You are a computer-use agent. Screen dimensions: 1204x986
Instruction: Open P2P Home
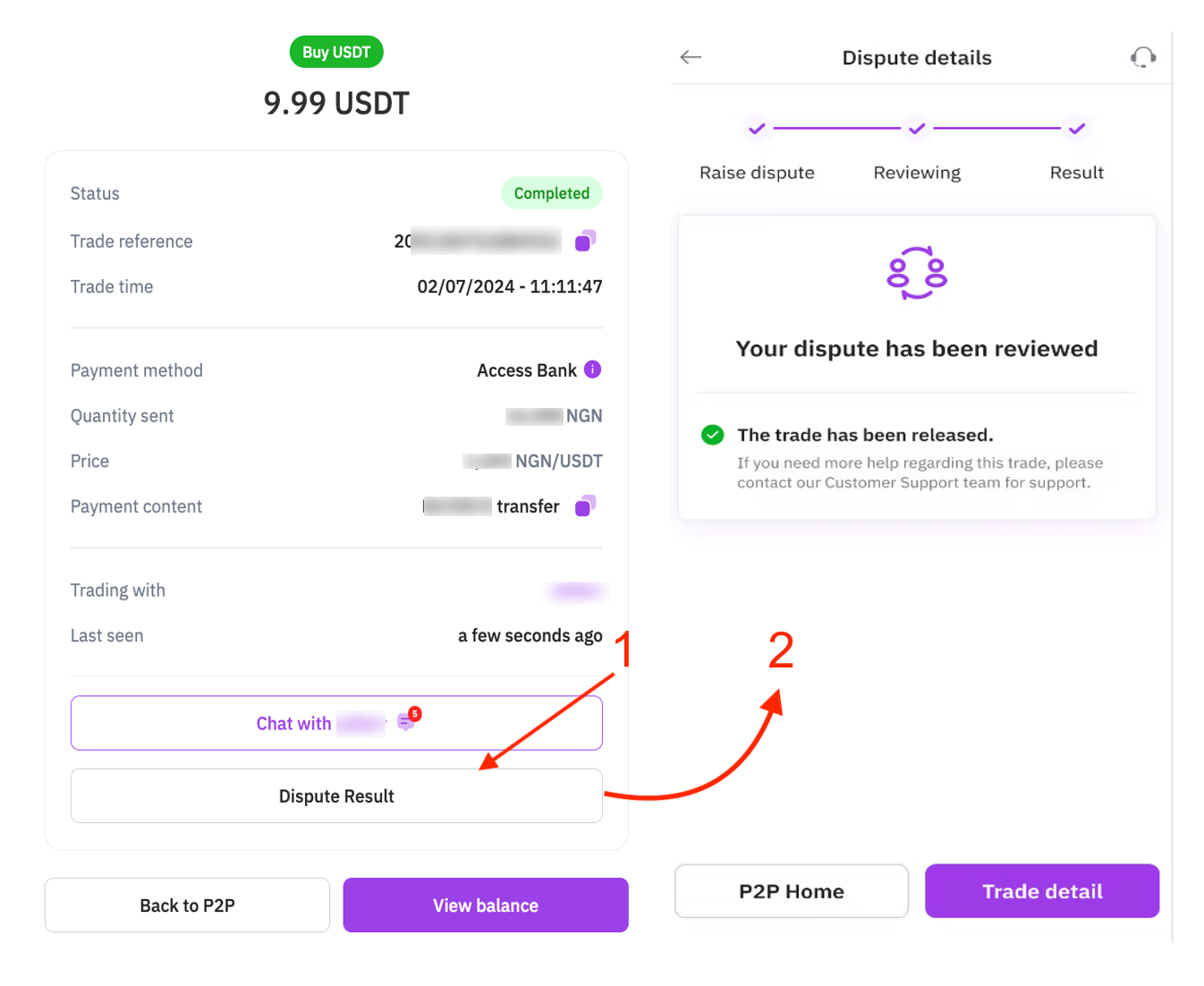792,891
